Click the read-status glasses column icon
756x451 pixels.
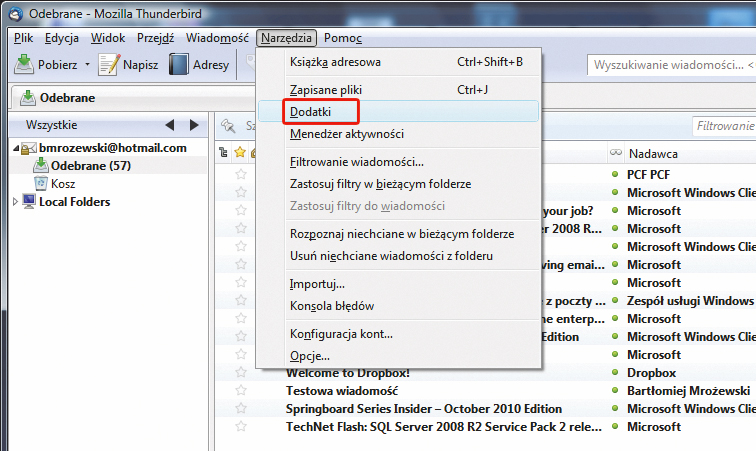614,154
